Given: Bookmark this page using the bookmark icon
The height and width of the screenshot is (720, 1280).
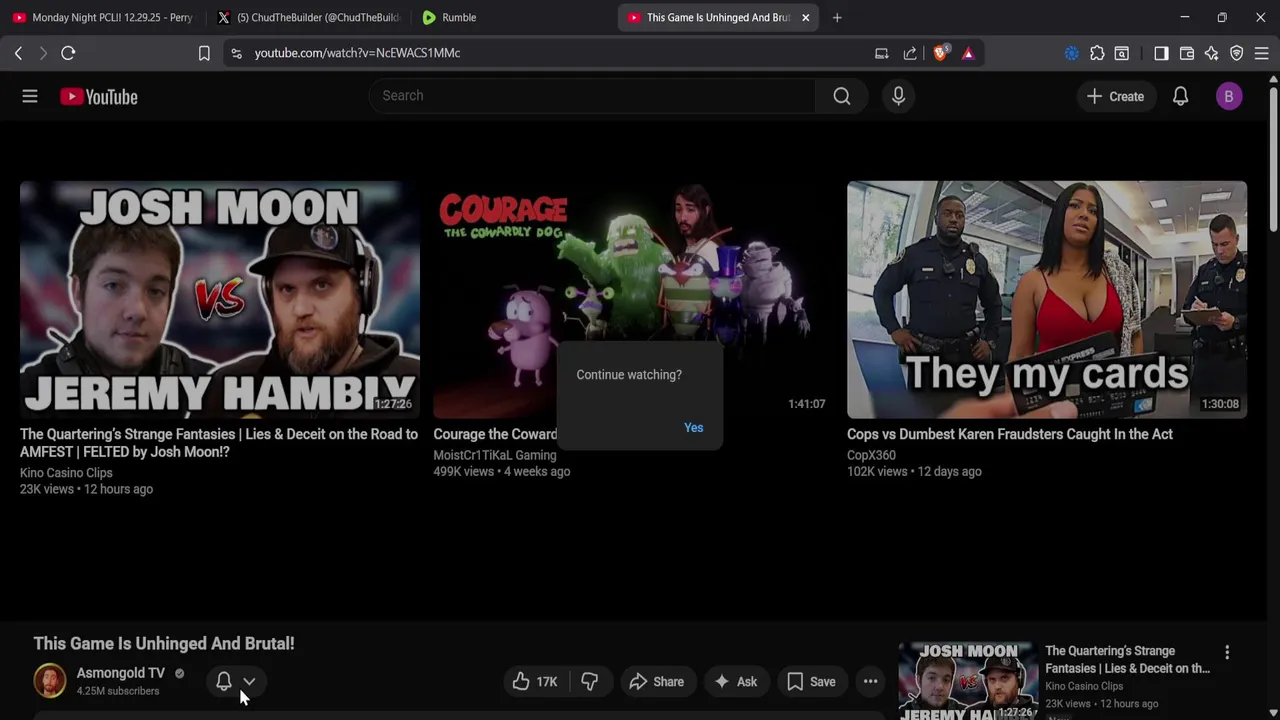Looking at the screenshot, I should pos(204,53).
